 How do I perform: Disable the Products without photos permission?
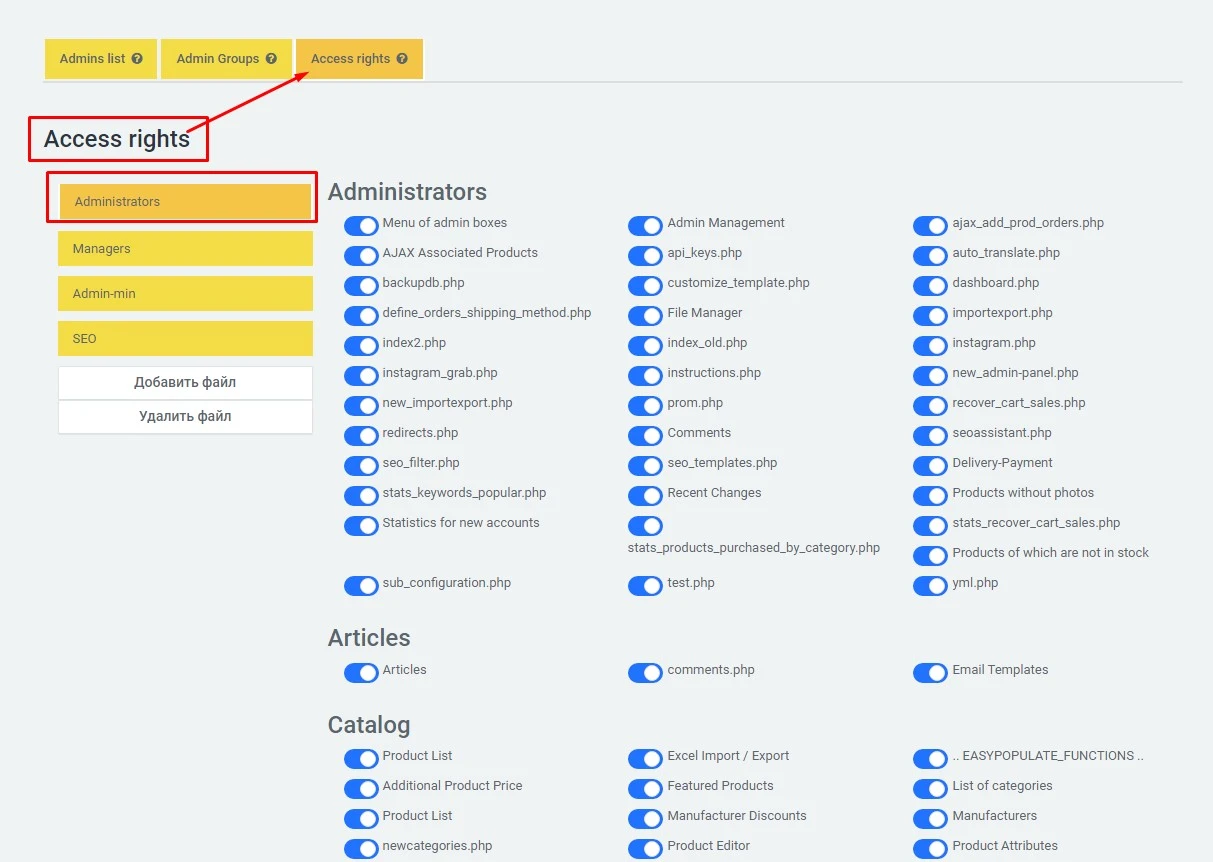click(x=930, y=495)
